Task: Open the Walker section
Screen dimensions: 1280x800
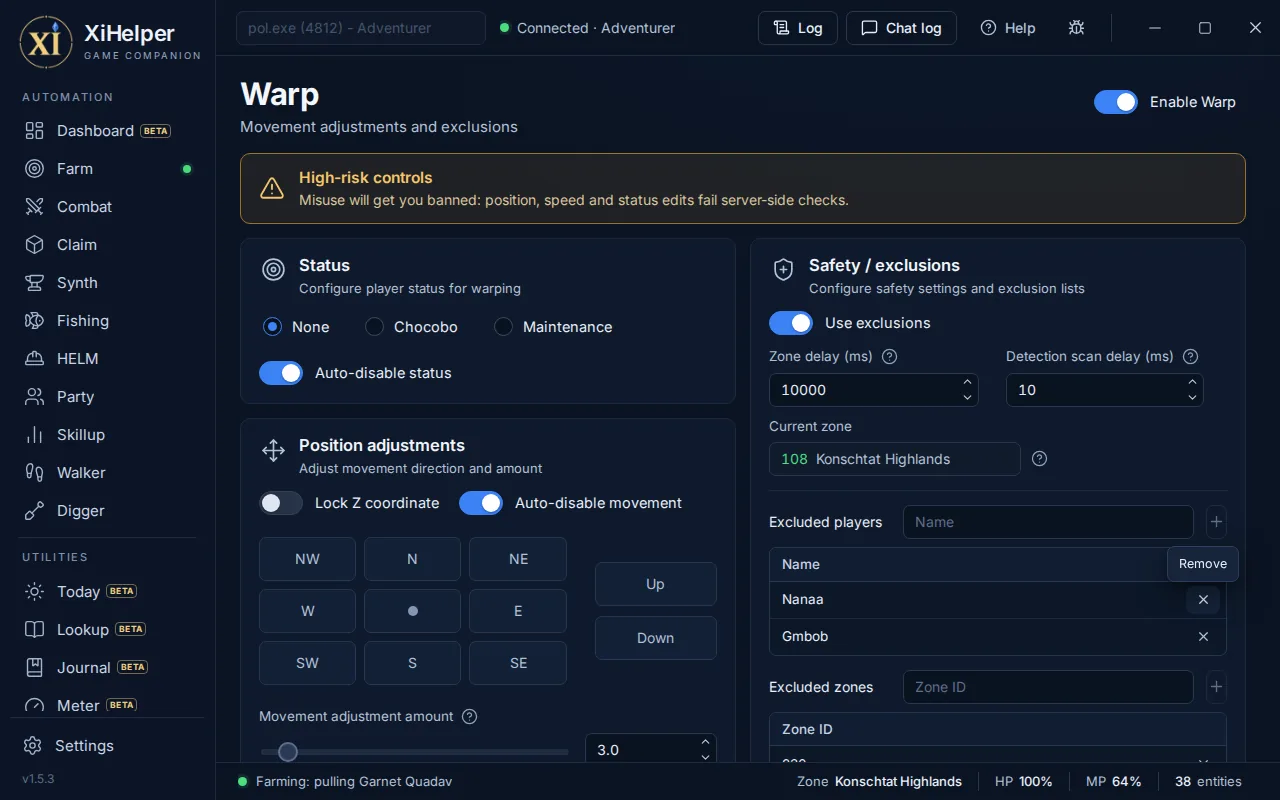Action: click(108, 473)
